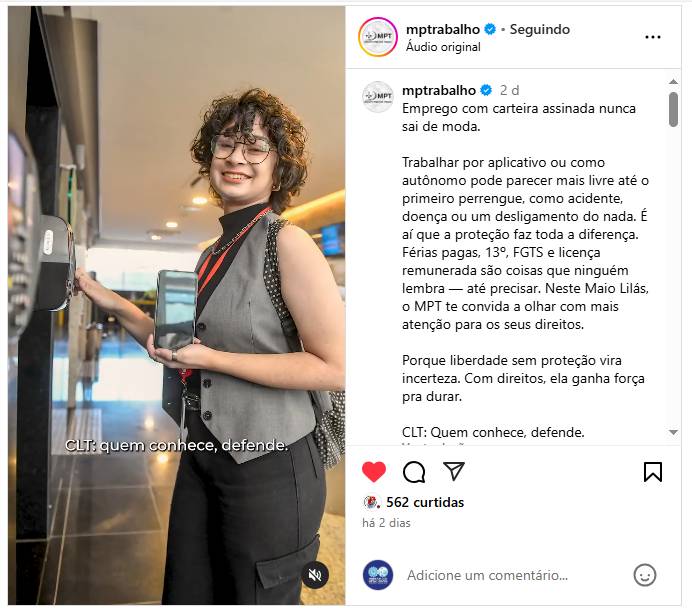Click the mptrabalho username in the header
Viewport: 692px width, 608px height.
coord(443,30)
